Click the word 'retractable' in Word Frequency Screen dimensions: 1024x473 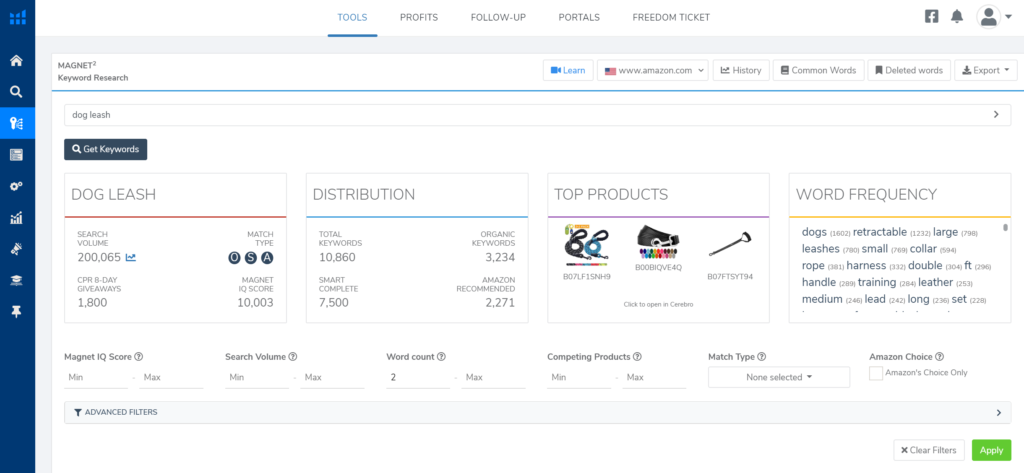(880, 232)
